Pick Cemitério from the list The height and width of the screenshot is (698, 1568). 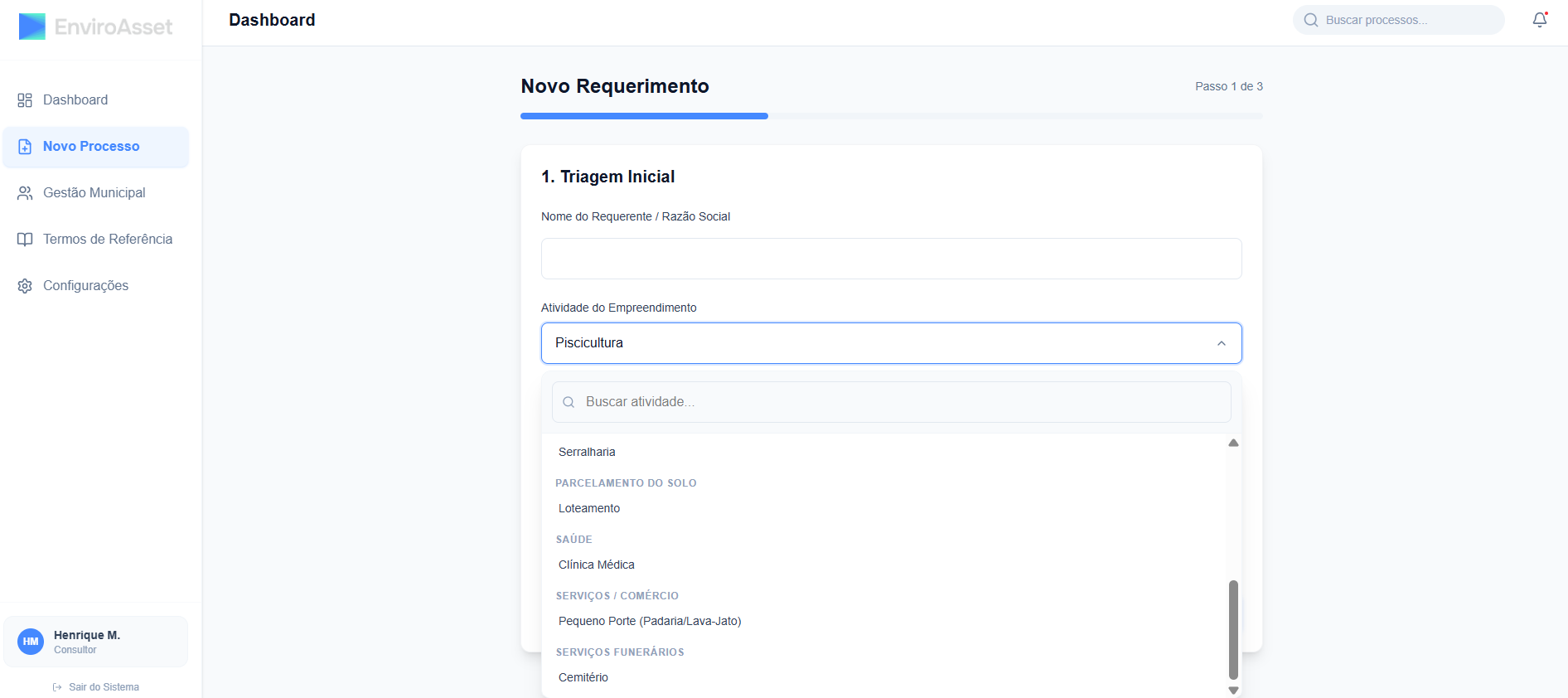pos(583,677)
